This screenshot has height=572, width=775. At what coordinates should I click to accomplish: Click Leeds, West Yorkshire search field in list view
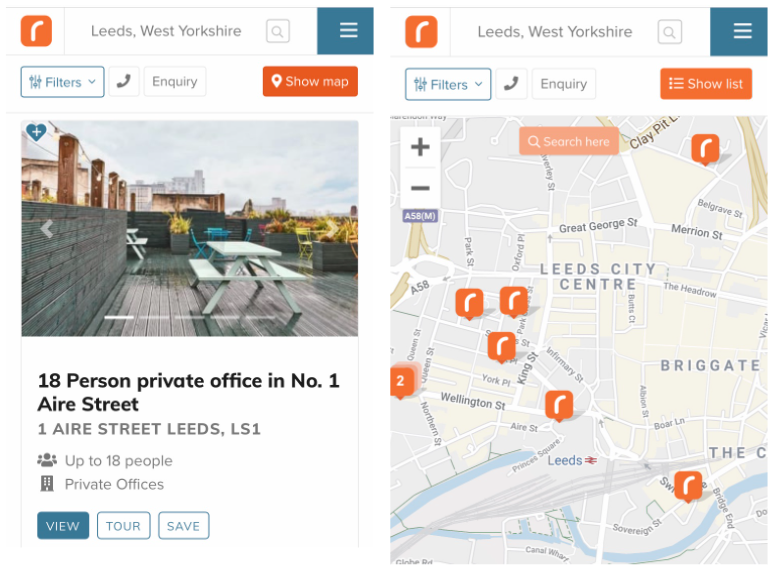pyautogui.click(x=166, y=31)
